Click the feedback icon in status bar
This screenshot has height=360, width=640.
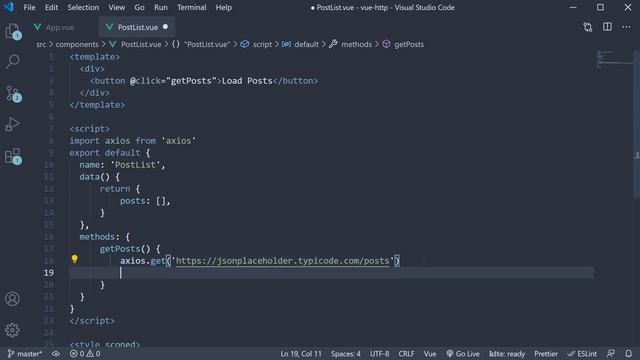coord(611,353)
